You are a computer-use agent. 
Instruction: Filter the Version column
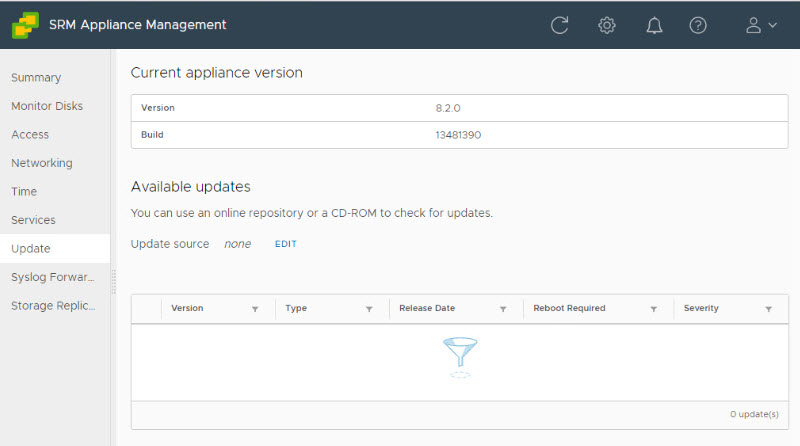point(255,309)
